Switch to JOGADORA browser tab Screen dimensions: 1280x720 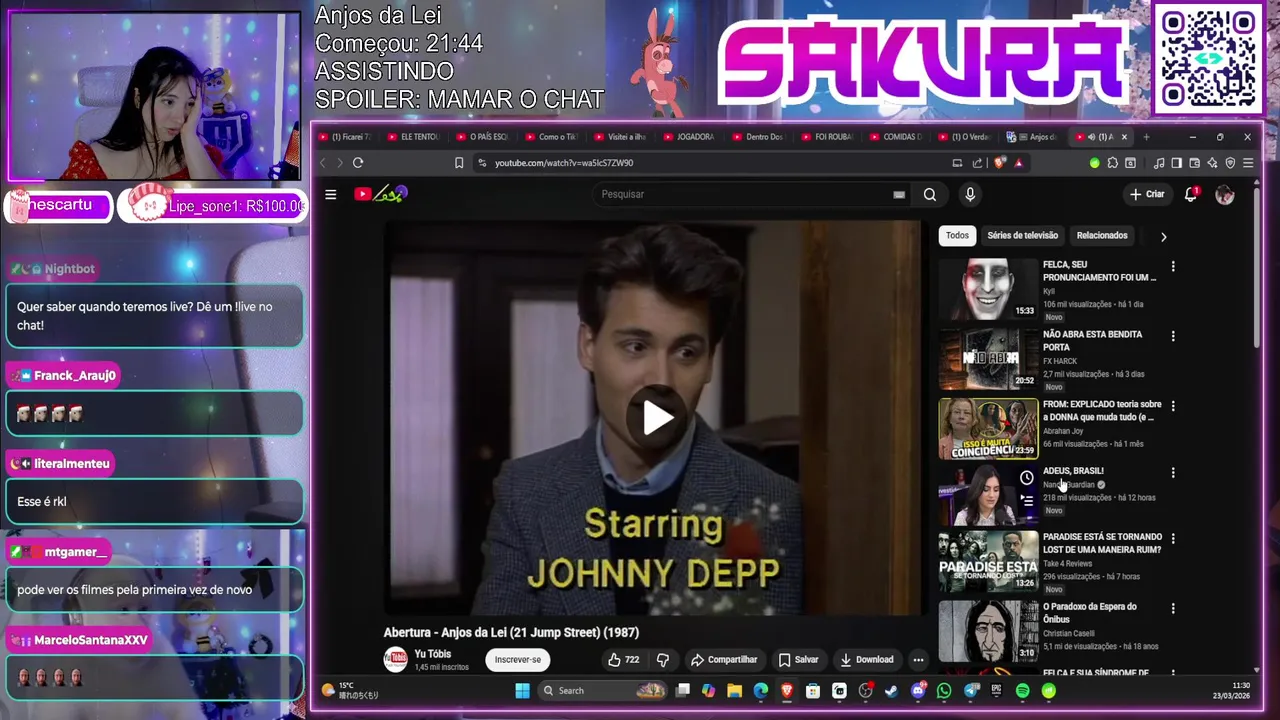688,137
